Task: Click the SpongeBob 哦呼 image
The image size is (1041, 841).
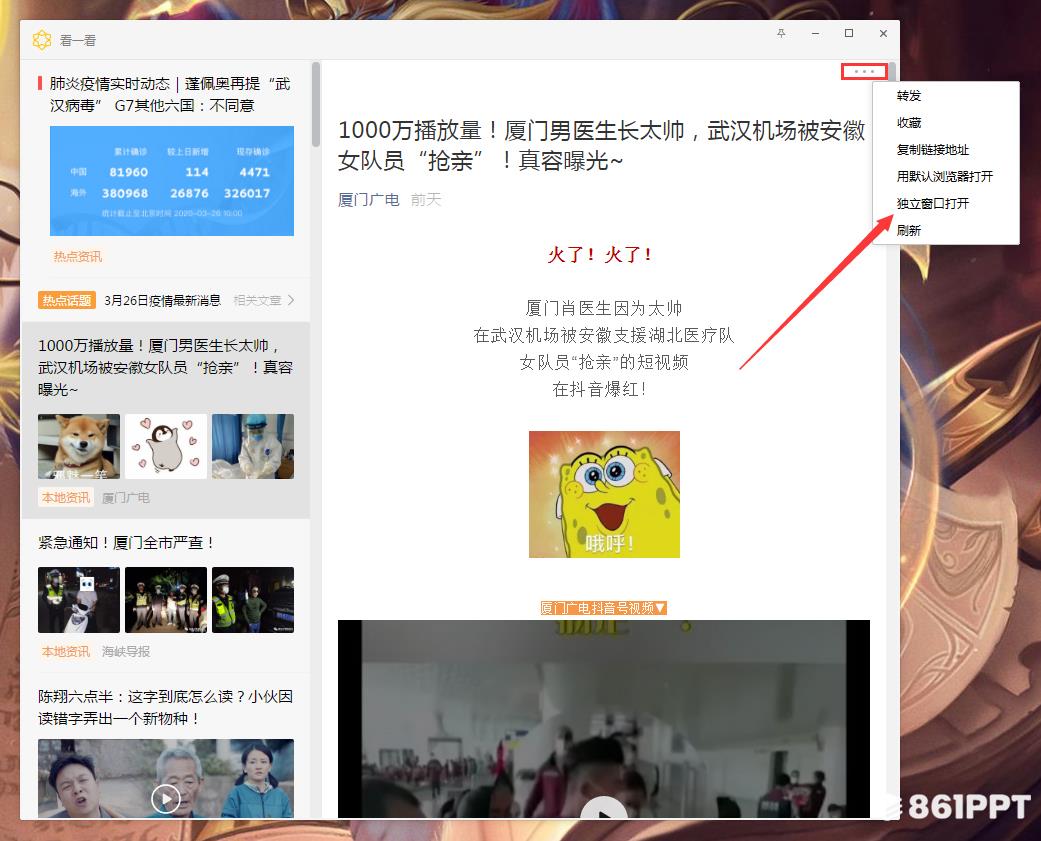Action: [604, 494]
